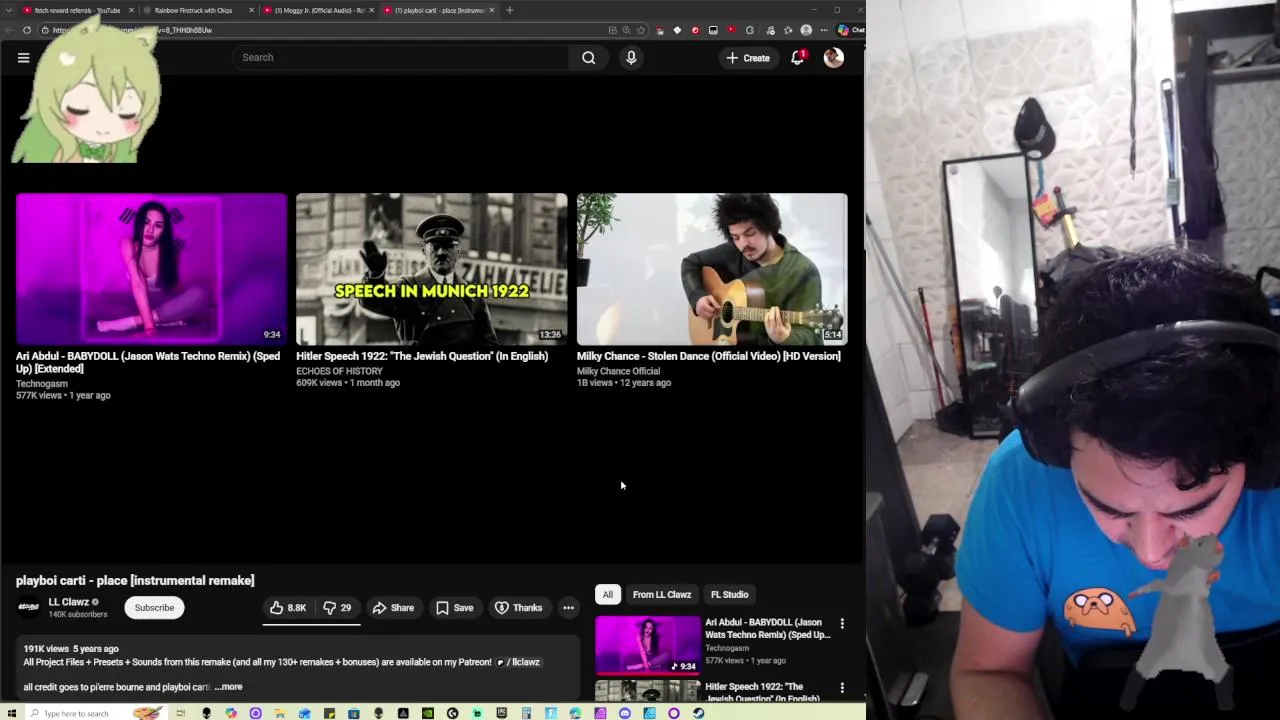Open Windows Start menu
1280x720 pixels.
click(11, 713)
